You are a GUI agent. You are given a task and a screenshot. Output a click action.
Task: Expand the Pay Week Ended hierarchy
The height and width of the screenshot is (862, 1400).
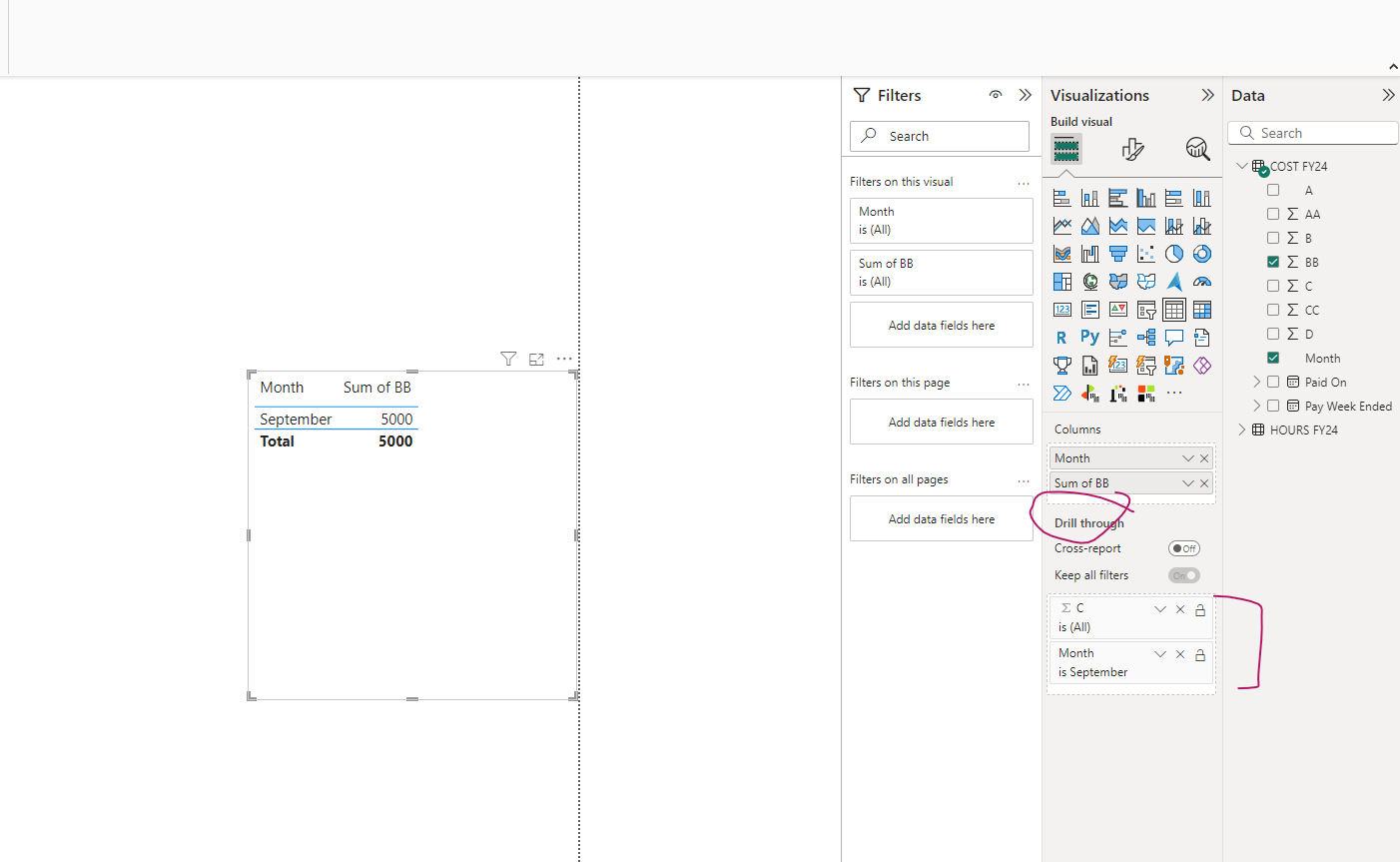click(x=1257, y=406)
